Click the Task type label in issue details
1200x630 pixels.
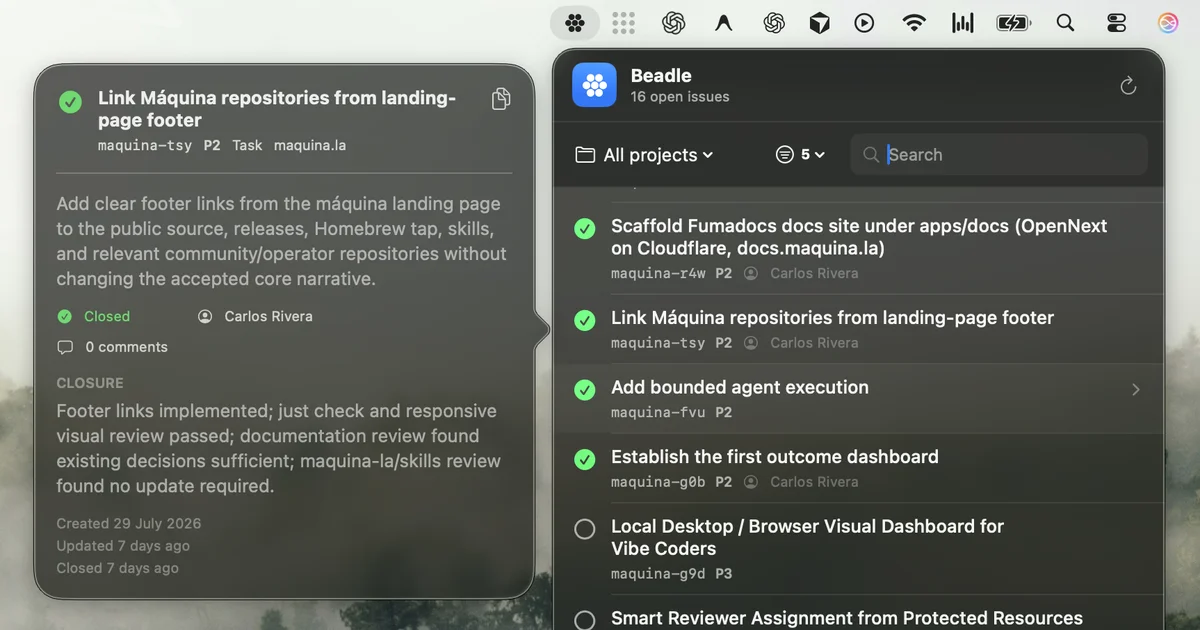point(247,145)
